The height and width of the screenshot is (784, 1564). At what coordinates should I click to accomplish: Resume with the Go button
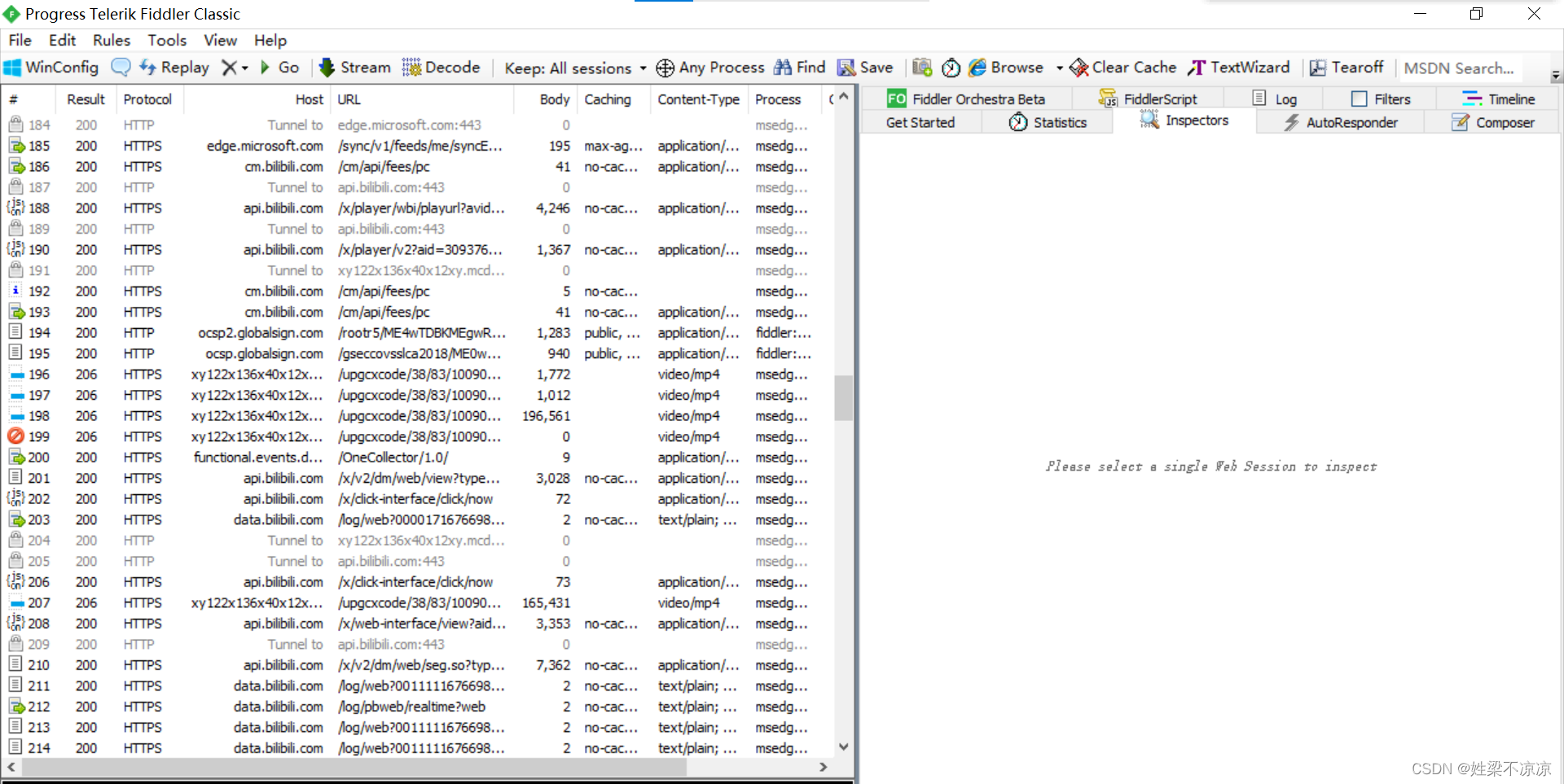tap(279, 68)
